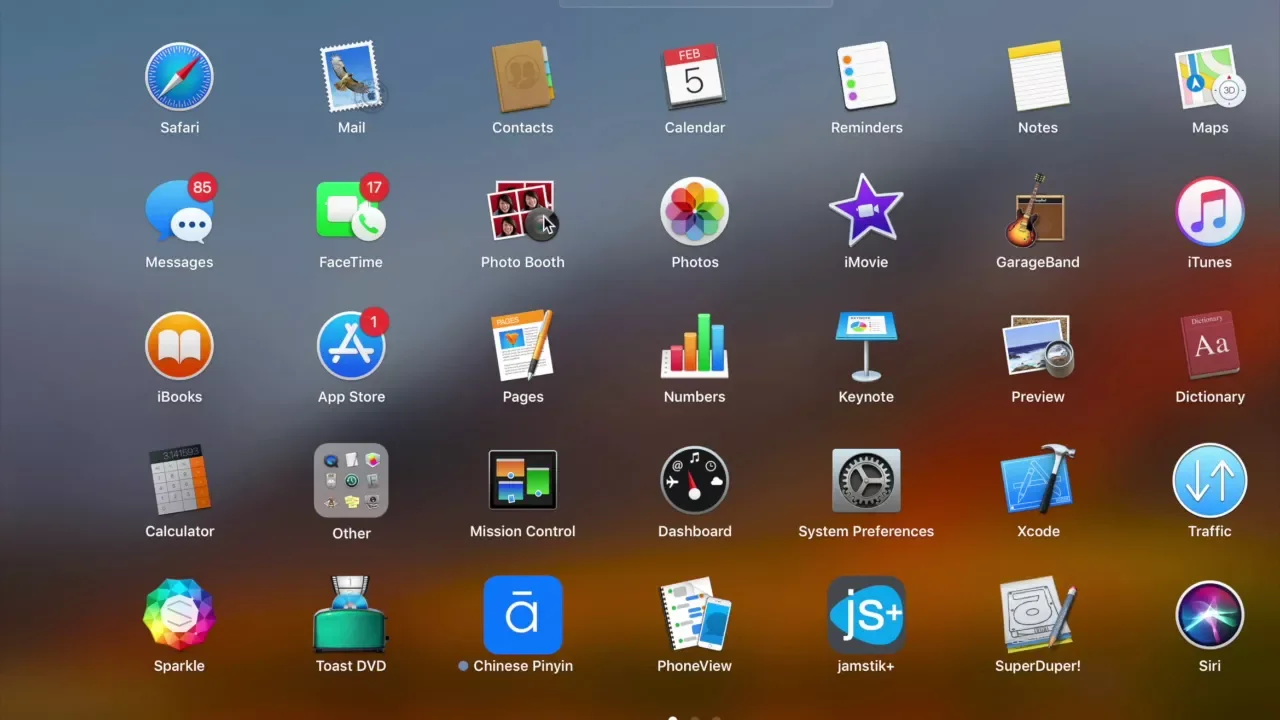
Task: Open App Store showing 1 update
Action: 351,346
